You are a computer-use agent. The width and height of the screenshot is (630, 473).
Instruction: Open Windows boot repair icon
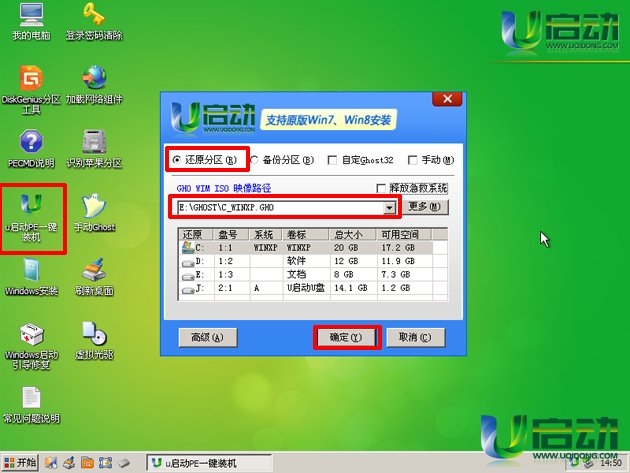[31, 346]
